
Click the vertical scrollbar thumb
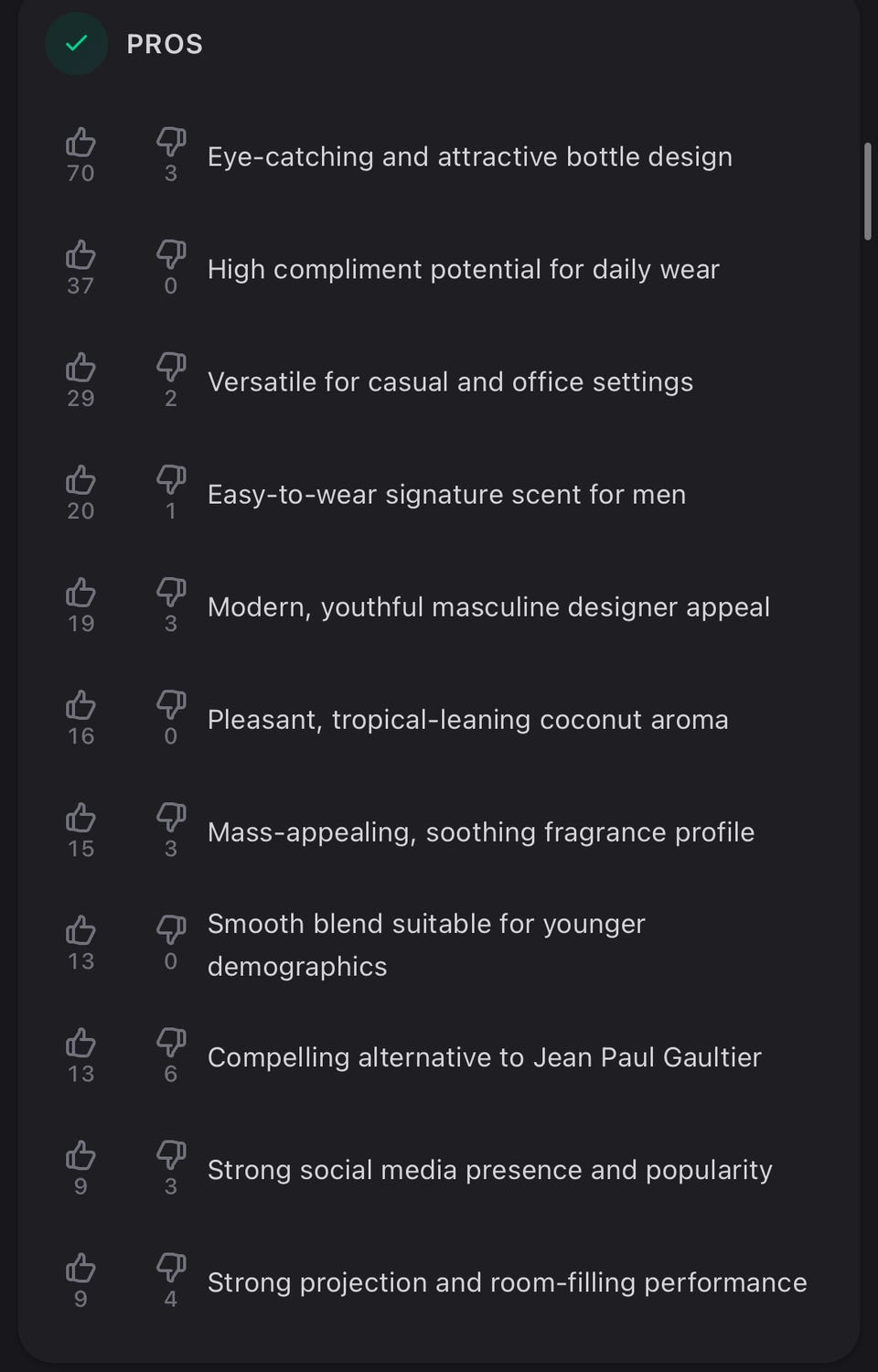(x=867, y=191)
